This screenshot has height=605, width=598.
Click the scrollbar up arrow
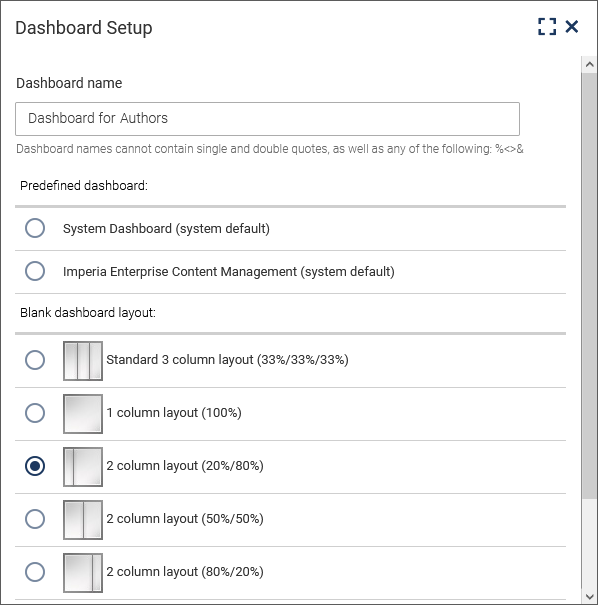tap(589, 64)
